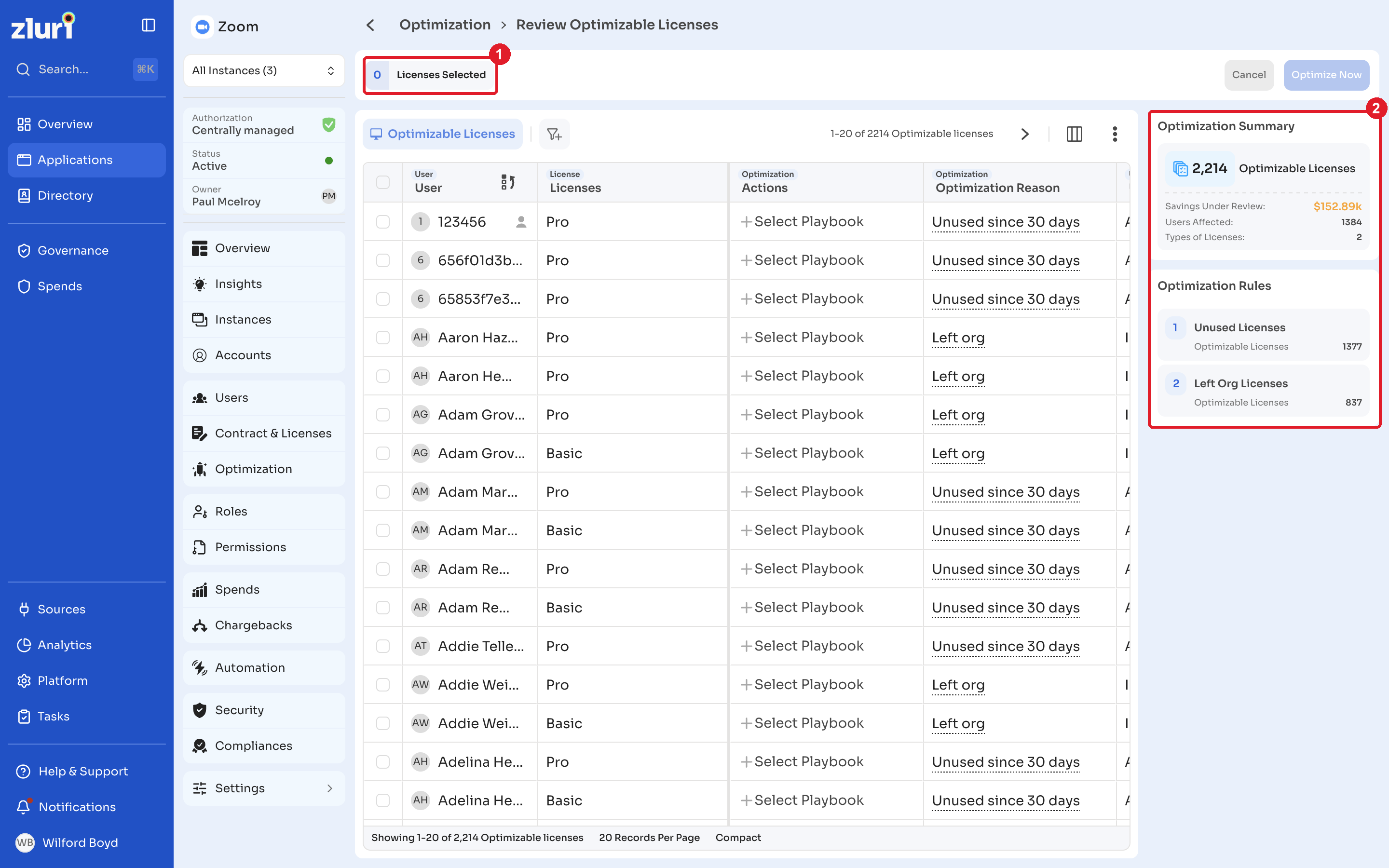The image size is (1389, 868).
Task: Open the Instances icon
Action: 200,319
